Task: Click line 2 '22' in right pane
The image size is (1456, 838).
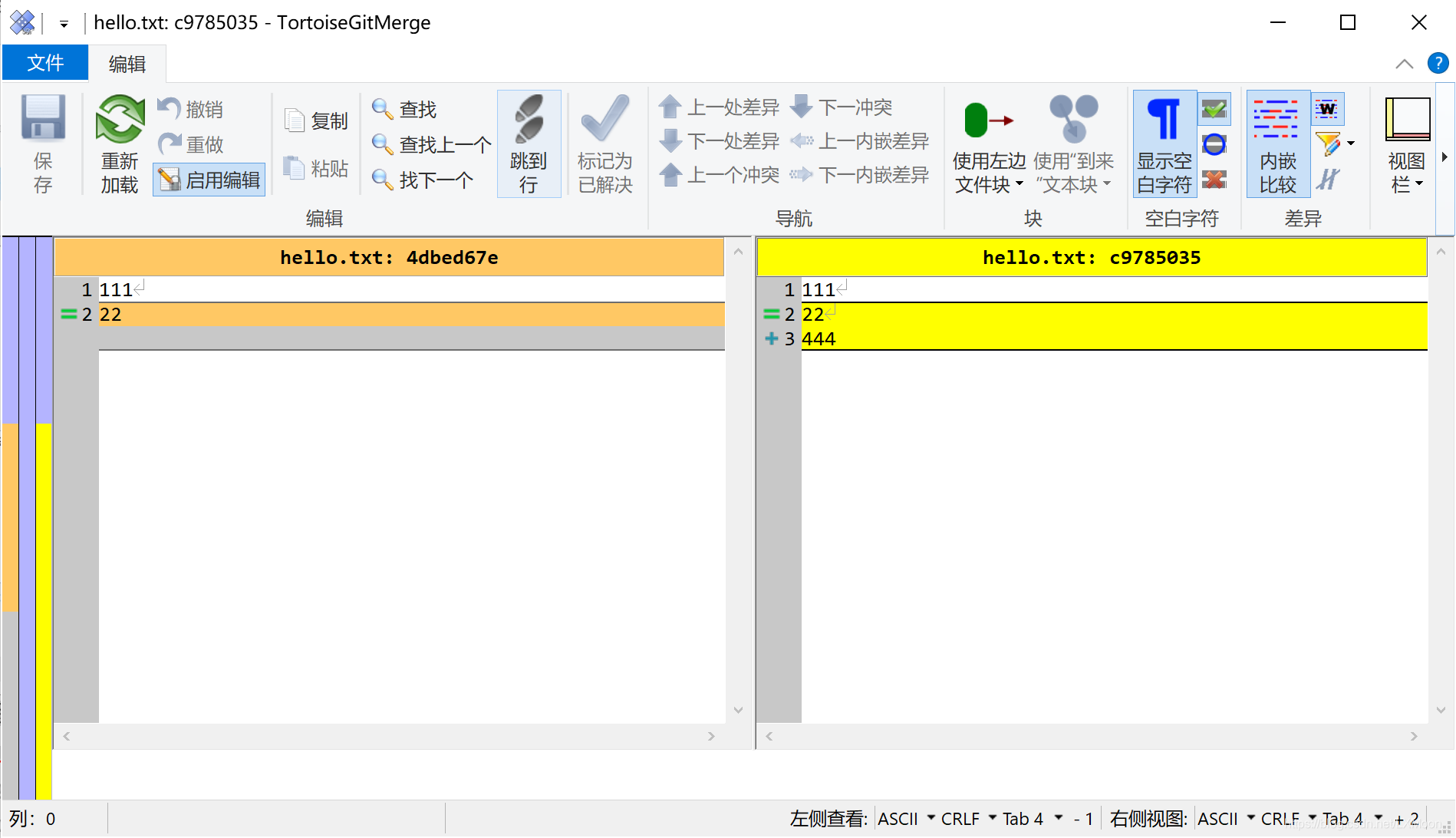Action: click(1114, 314)
